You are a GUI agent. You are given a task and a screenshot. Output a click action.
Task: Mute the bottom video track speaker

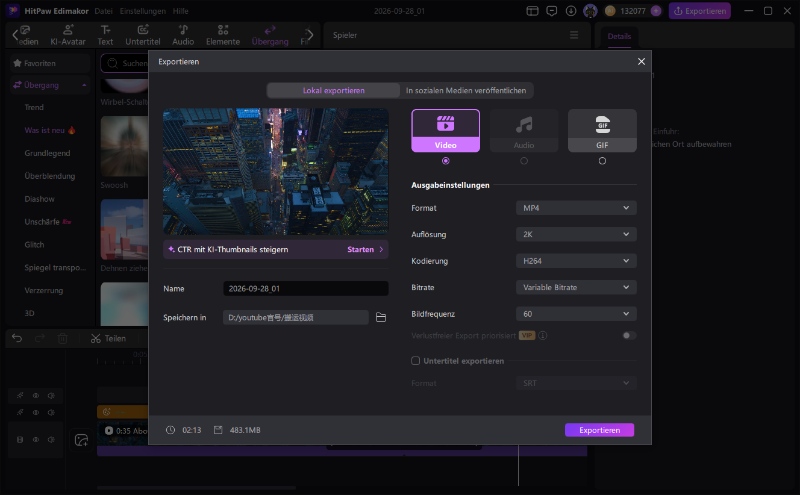pos(51,439)
